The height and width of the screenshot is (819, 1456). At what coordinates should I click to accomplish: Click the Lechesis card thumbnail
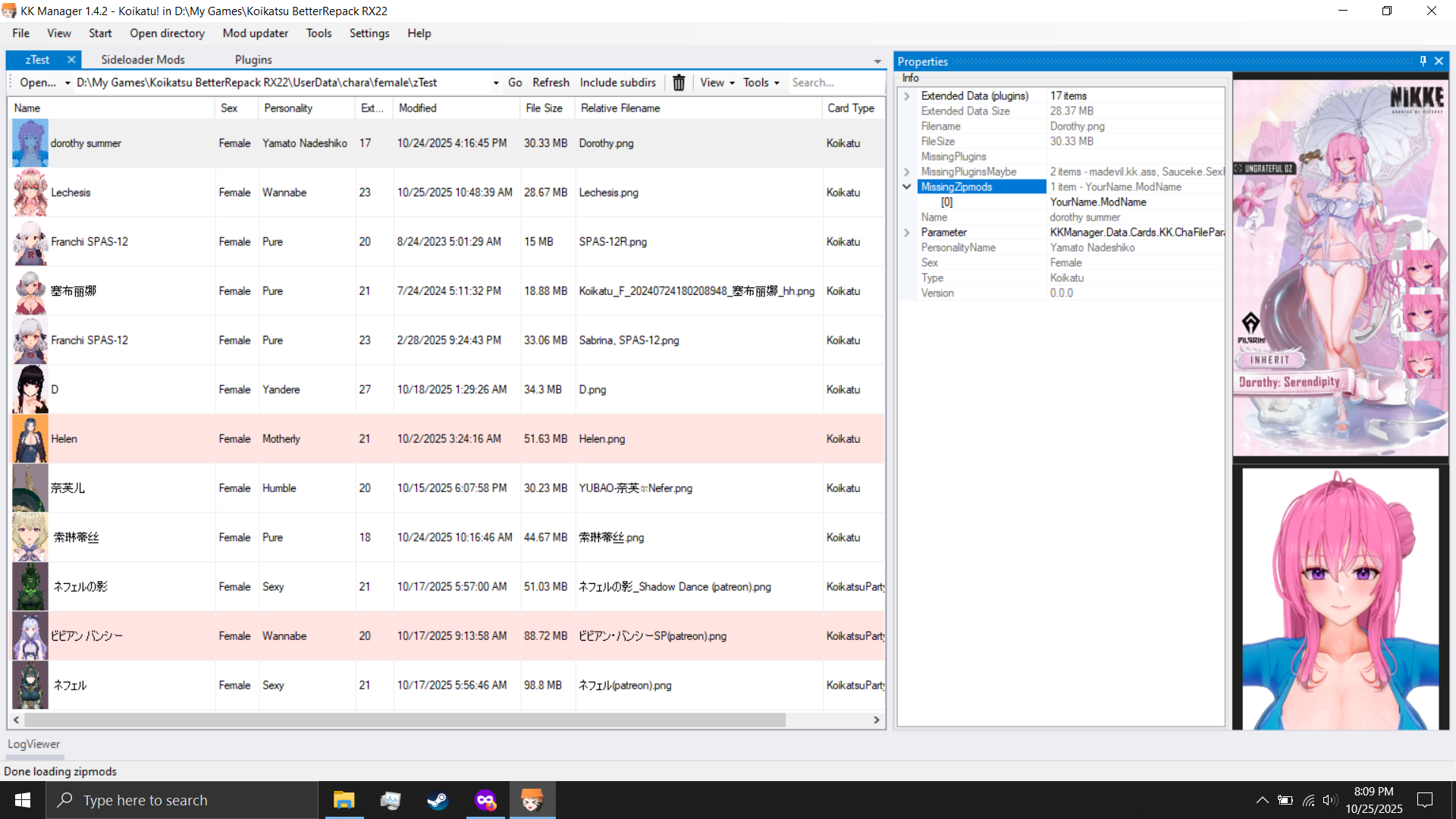[30, 193]
